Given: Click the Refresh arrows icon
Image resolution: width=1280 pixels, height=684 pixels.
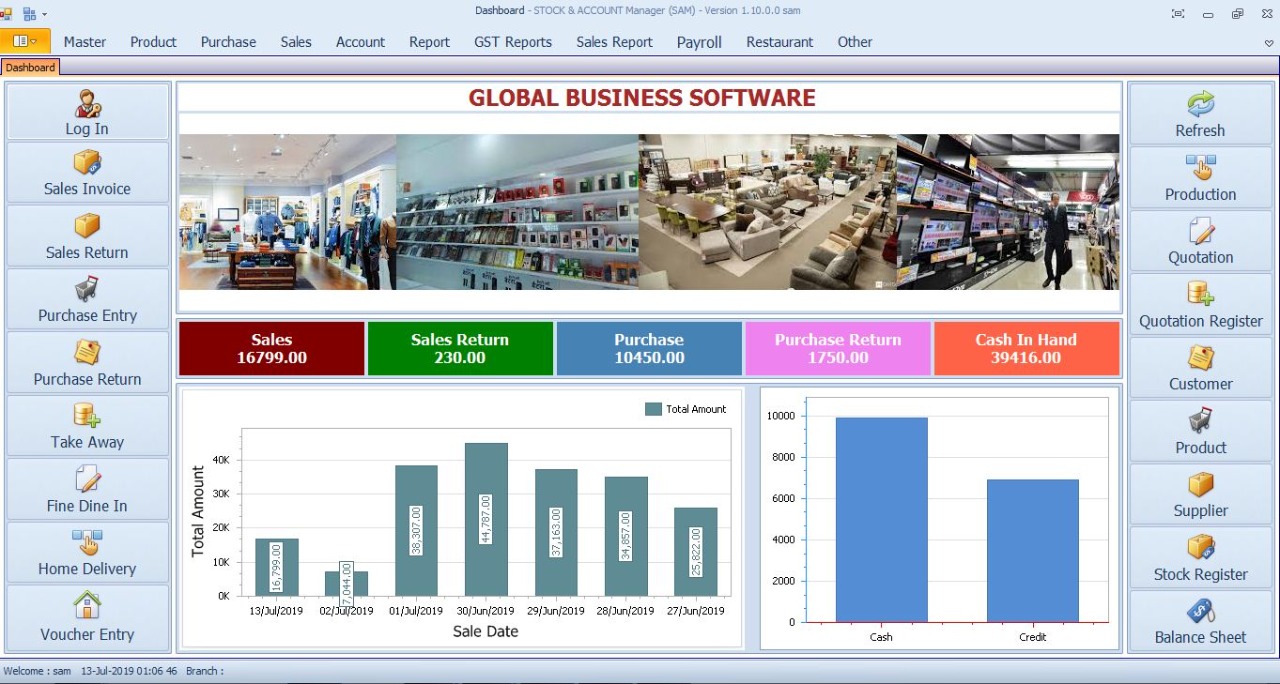Looking at the screenshot, I should tap(1200, 104).
